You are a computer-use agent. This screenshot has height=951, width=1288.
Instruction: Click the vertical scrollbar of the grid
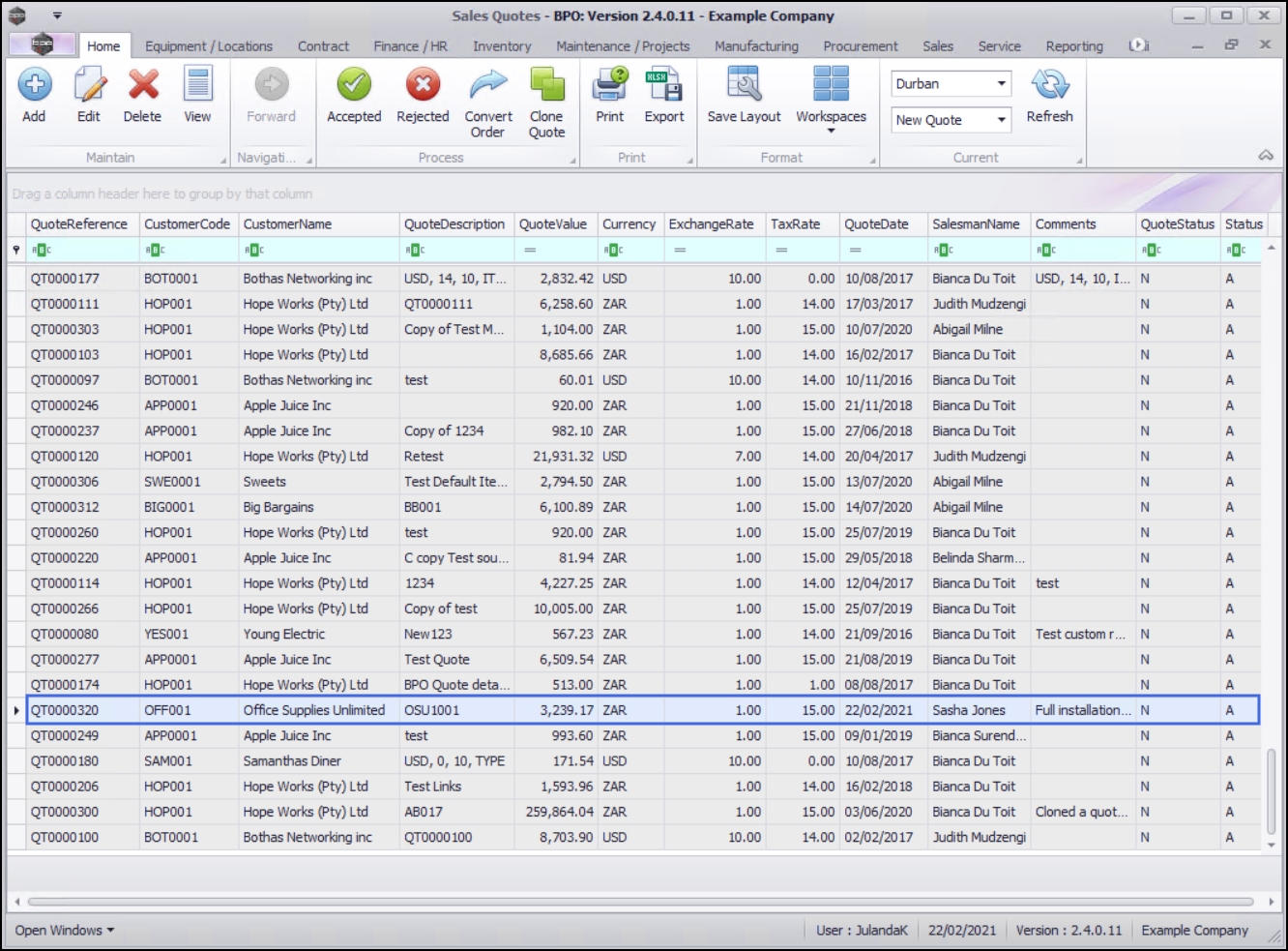(1272, 790)
